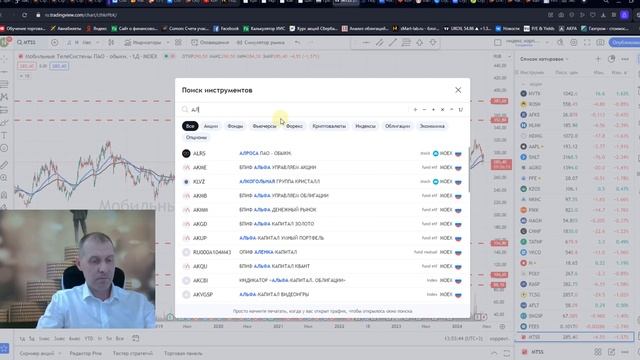Open go-to-date calendar icon
This screenshot has height=360, width=640.
[136, 338]
